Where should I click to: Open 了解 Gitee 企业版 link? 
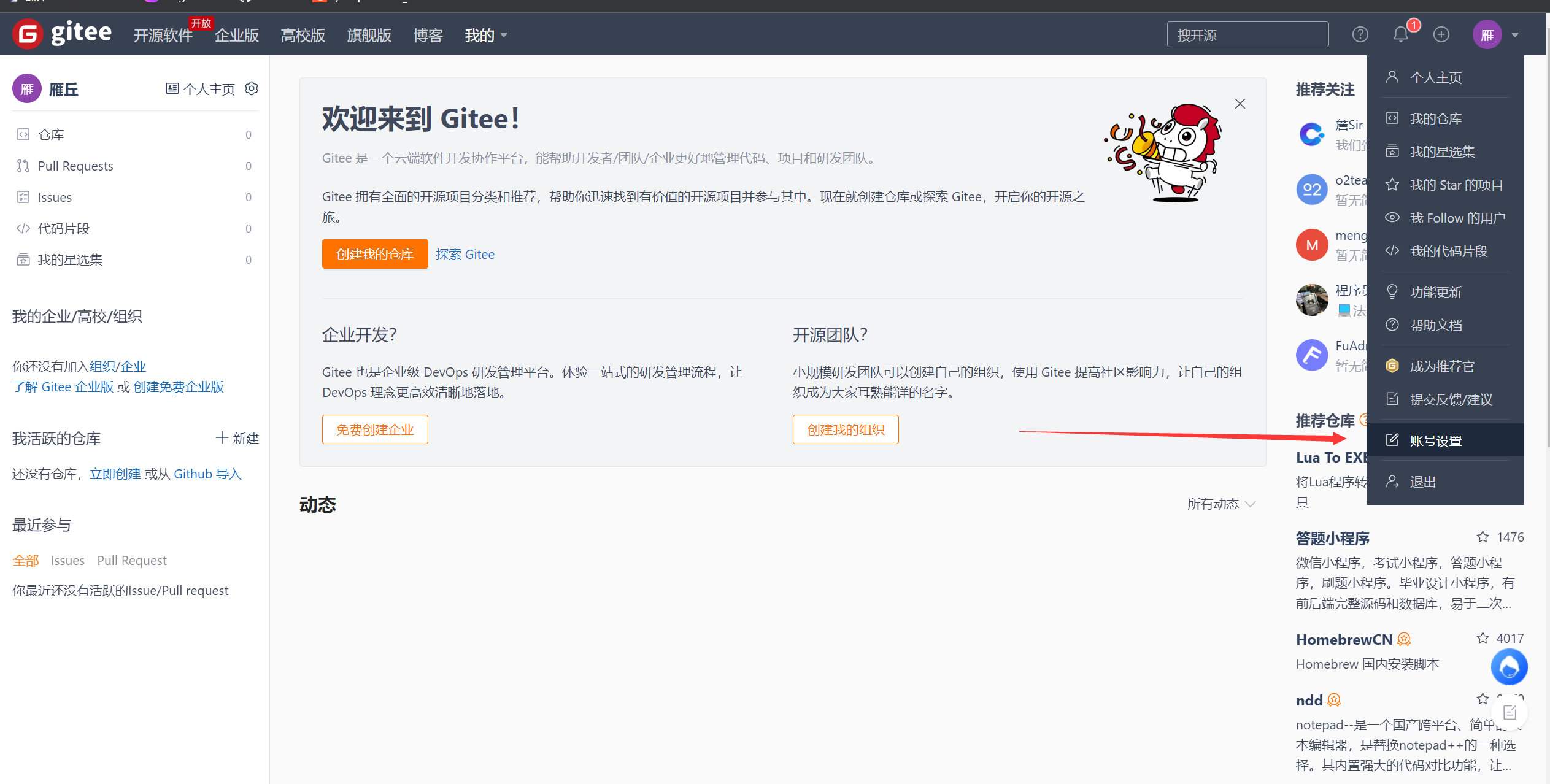pyautogui.click(x=63, y=386)
